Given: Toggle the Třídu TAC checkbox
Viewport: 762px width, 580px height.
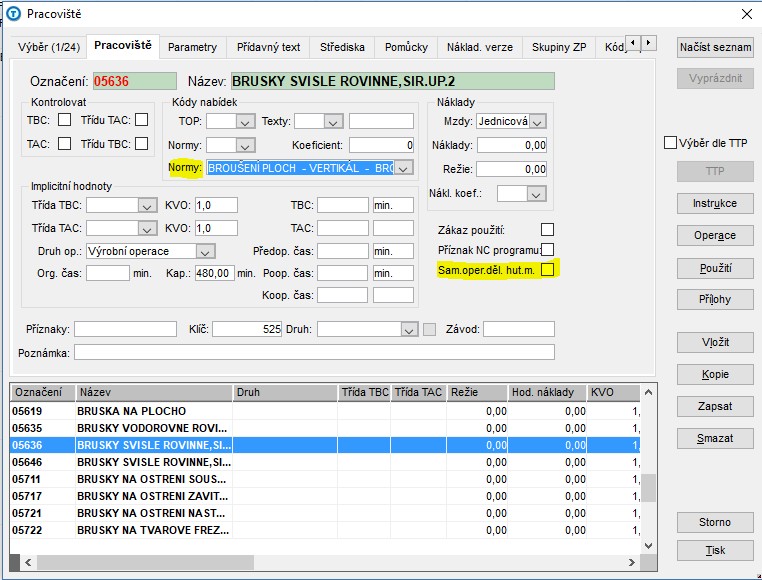Looking at the screenshot, I should 141,120.
